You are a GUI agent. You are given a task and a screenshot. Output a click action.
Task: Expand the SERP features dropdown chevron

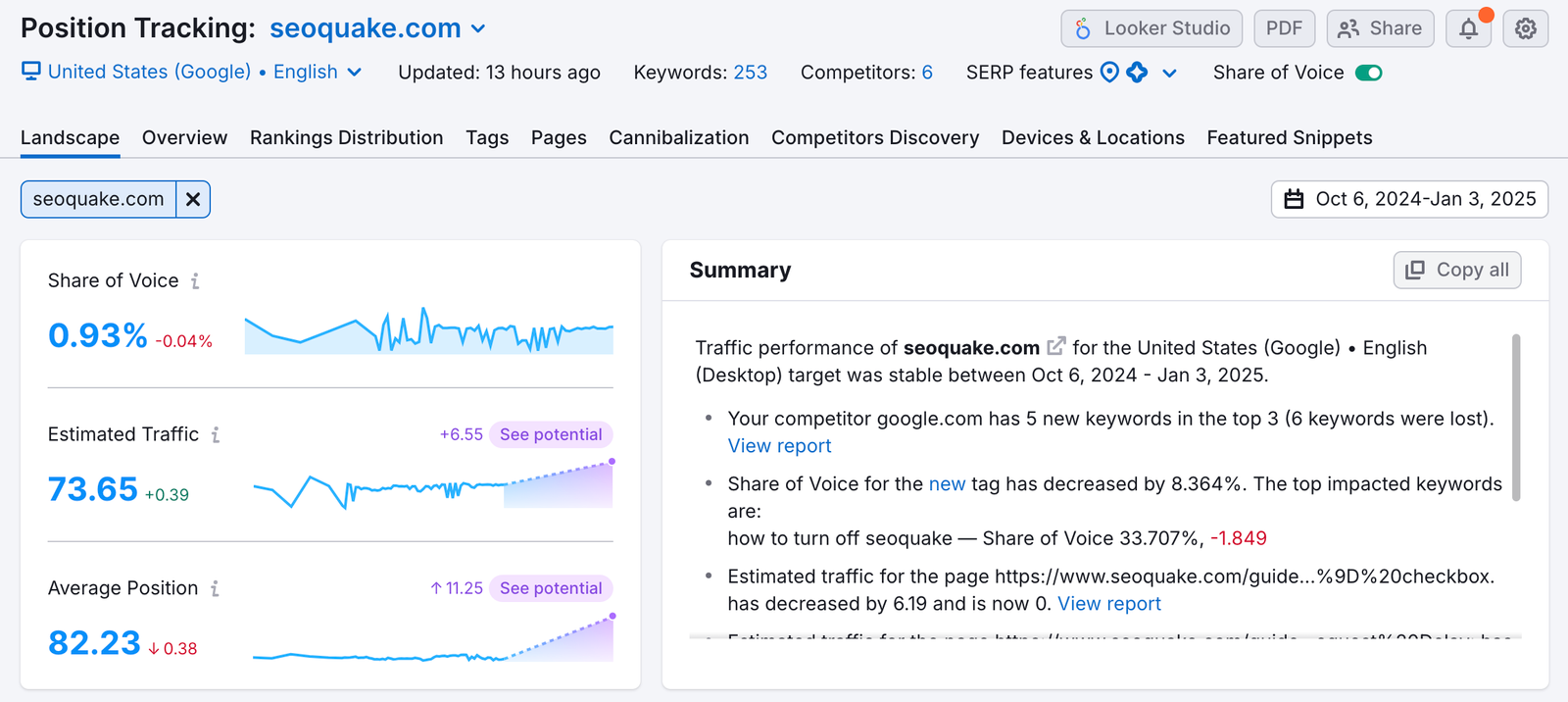click(1169, 73)
